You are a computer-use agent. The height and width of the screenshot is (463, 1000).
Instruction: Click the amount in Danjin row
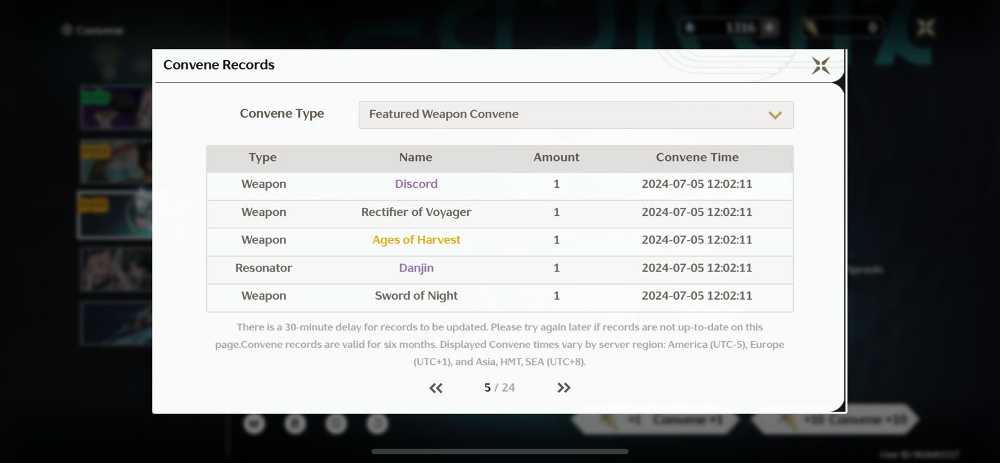pyautogui.click(x=557, y=268)
